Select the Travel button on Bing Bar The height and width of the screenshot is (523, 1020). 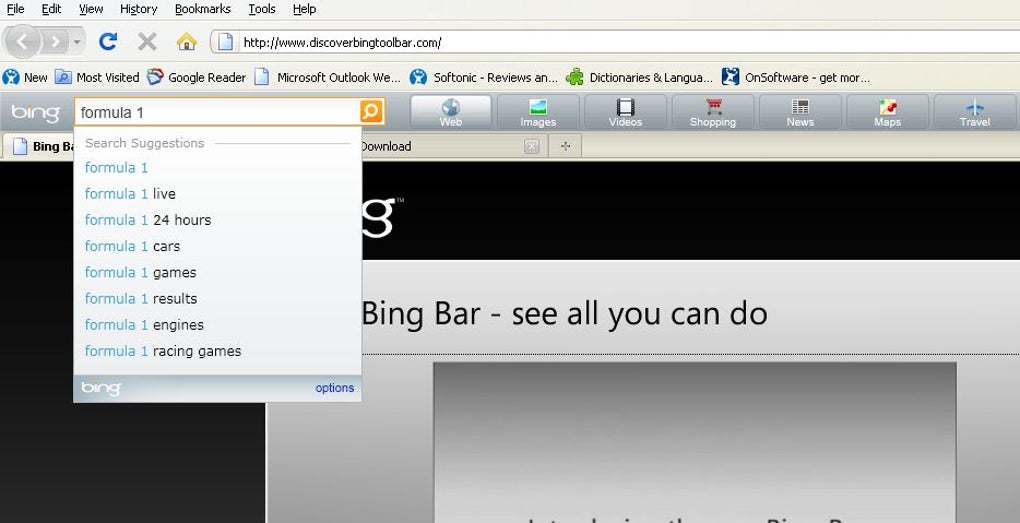974,112
